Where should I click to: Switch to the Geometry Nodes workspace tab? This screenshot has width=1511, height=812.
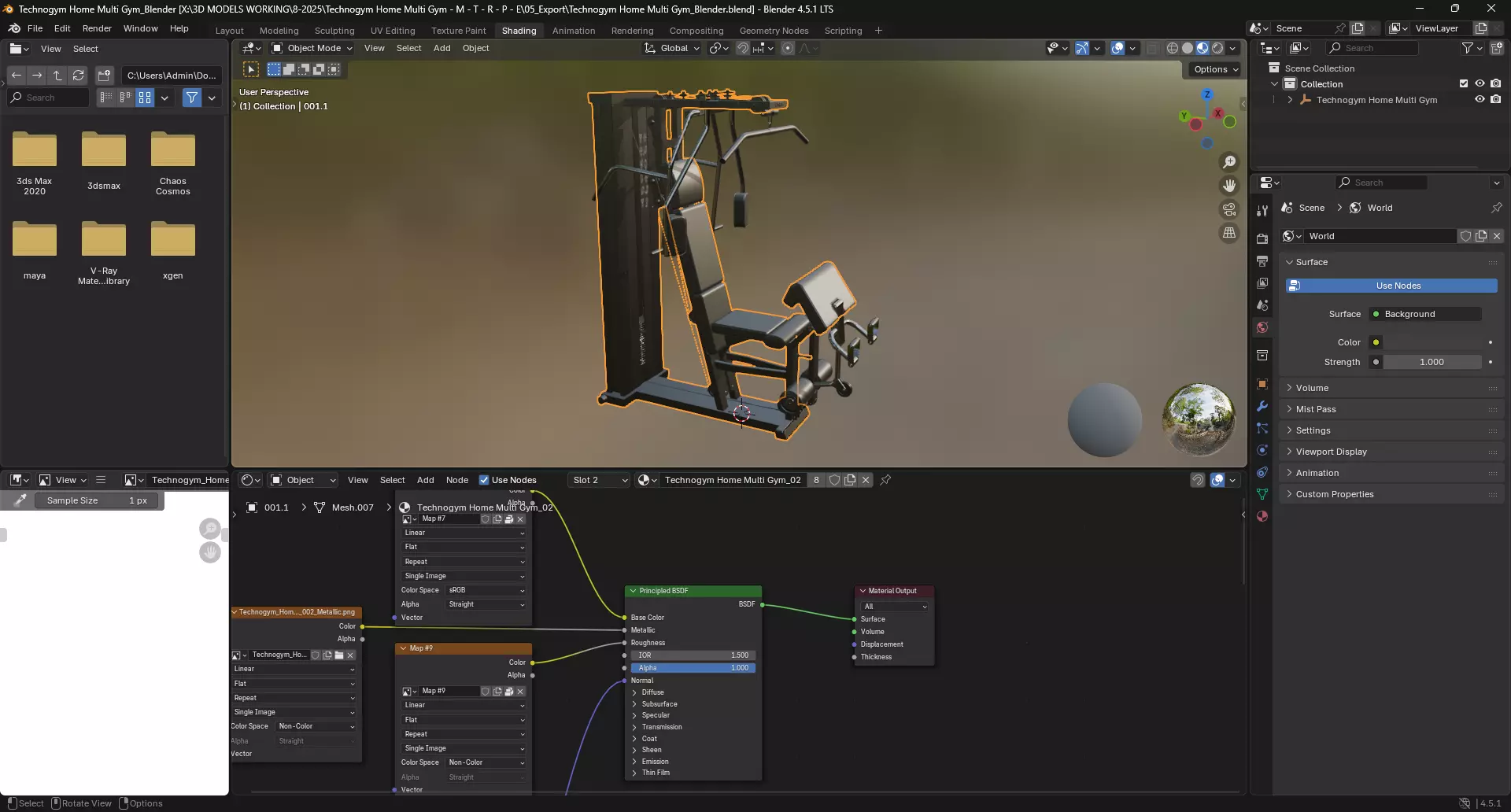click(774, 31)
